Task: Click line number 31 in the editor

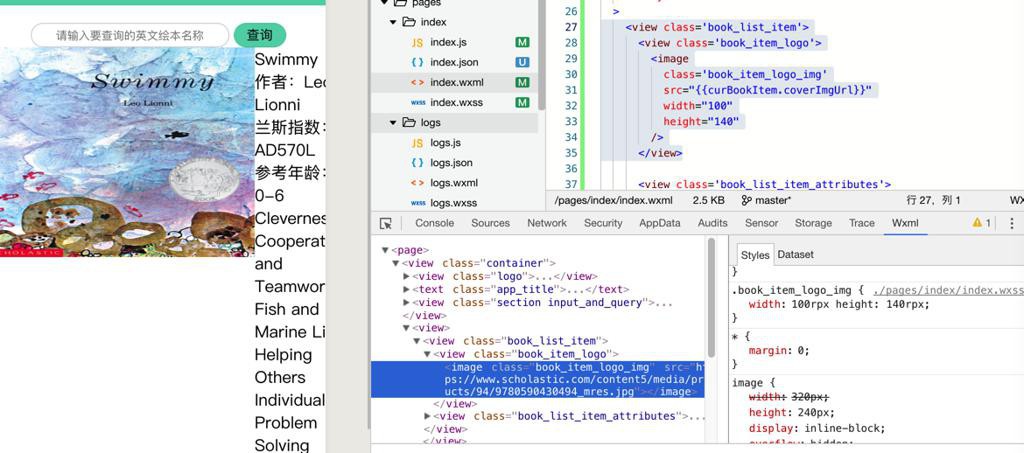Action: 571,90
